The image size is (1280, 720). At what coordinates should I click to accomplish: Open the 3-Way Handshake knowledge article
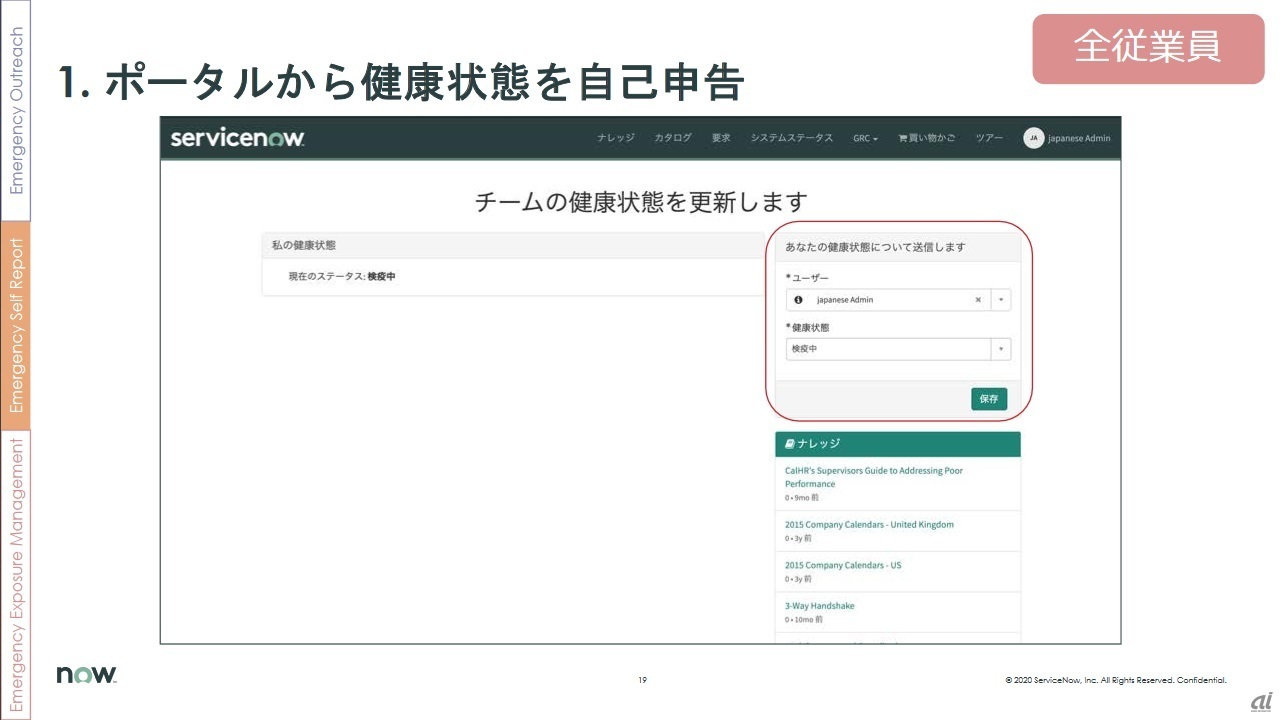[819, 606]
